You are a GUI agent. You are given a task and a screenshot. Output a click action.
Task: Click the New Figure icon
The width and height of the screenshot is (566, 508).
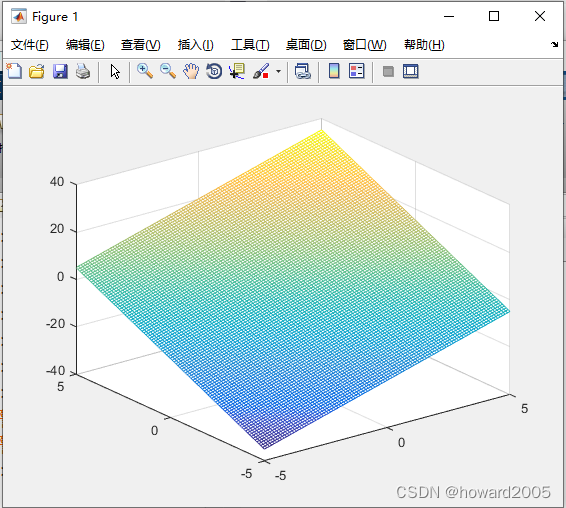(14, 71)
